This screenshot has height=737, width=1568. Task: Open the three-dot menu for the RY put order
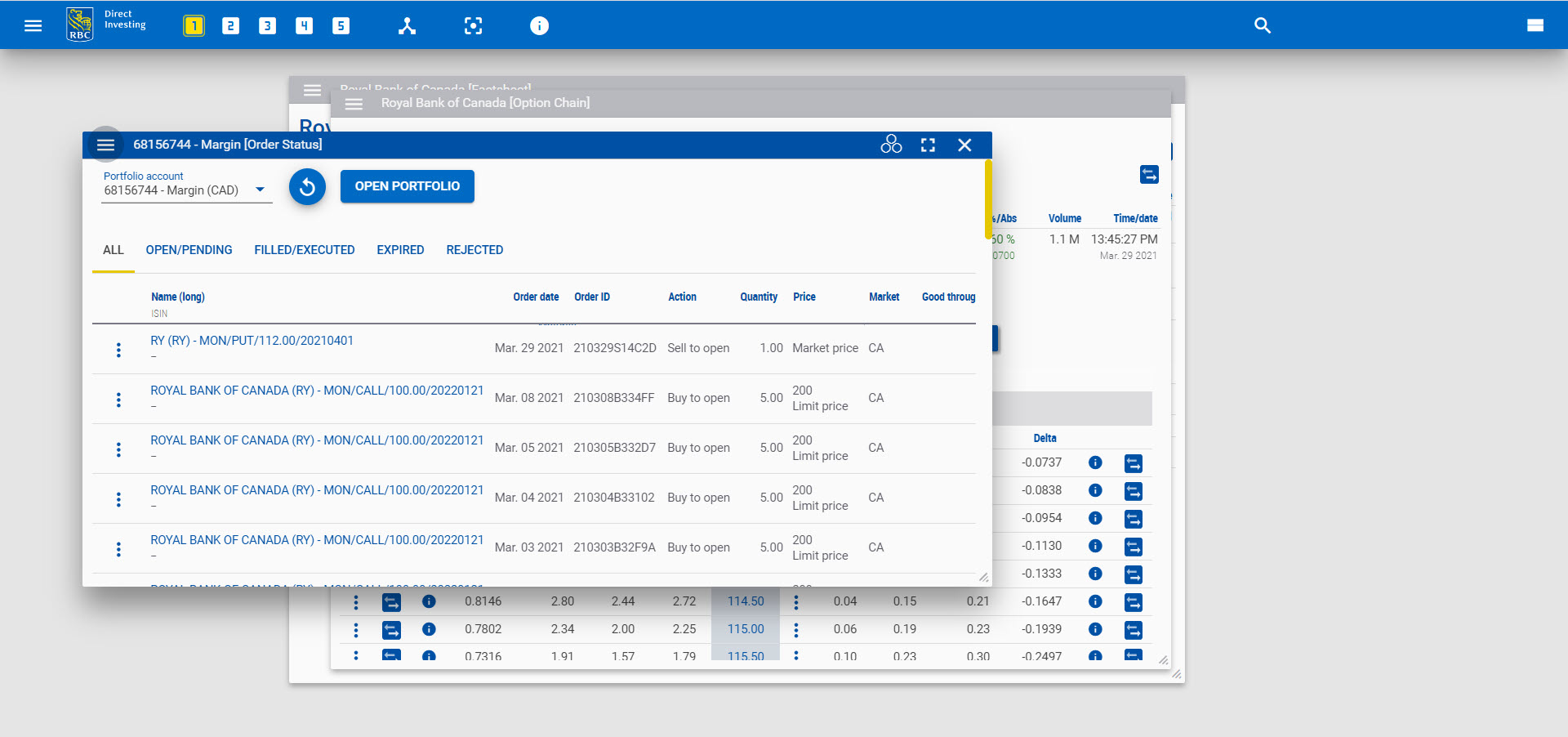pos(119,349)
